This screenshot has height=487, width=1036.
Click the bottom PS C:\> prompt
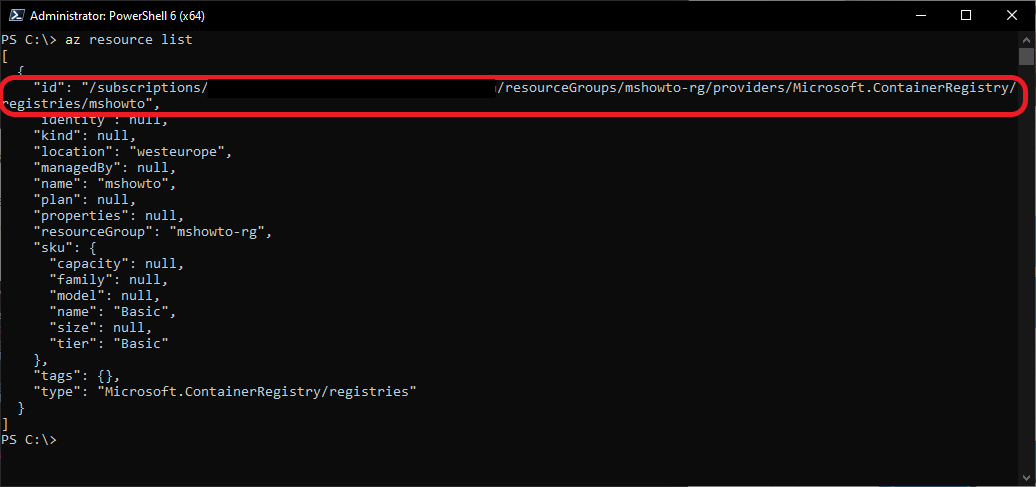tap(29, 439)
